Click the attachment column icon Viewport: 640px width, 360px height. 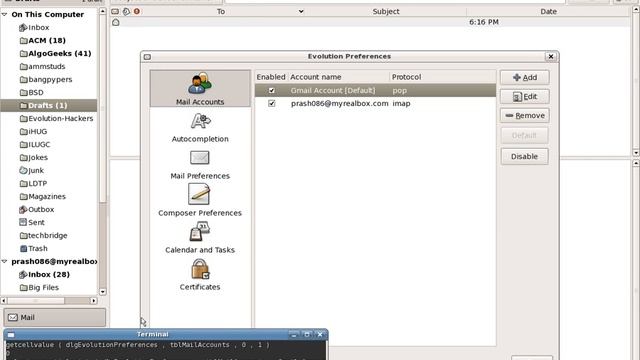pyautogui.click(x=127, y=11)
